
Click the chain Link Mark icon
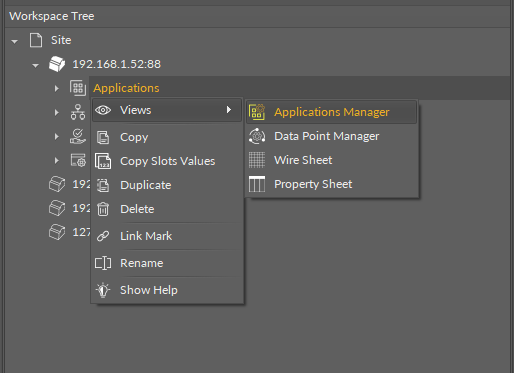tap(103, 236)
